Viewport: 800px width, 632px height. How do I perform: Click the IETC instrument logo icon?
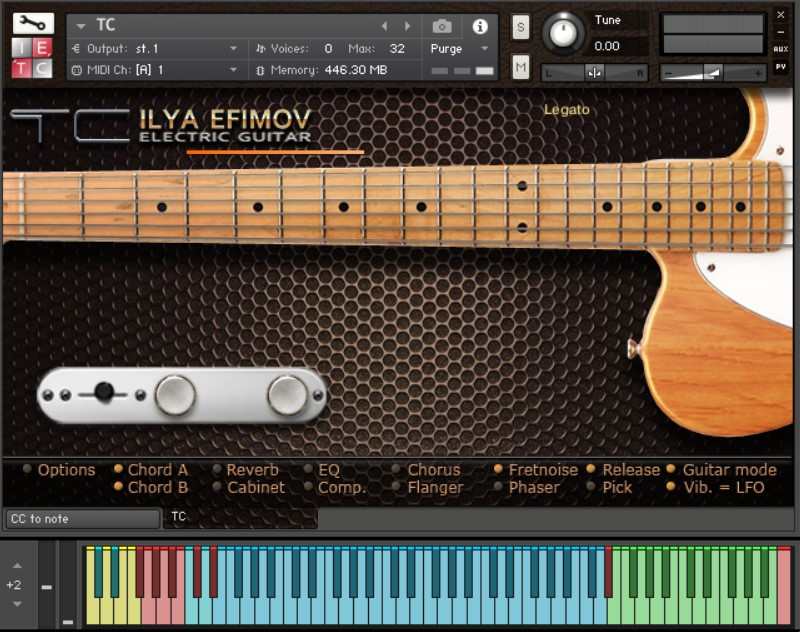(32, 58)
